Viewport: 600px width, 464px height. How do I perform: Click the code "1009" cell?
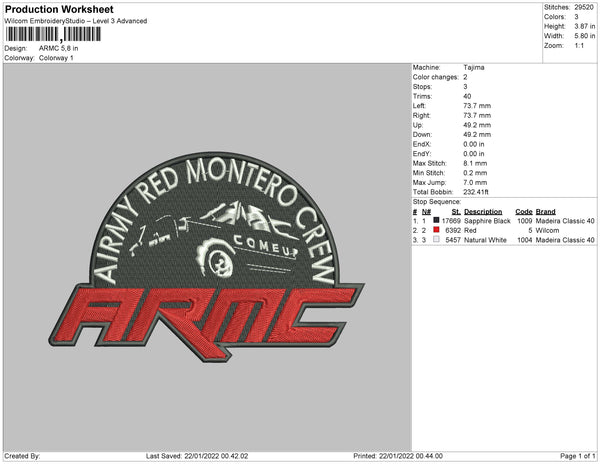click(525, 221)
